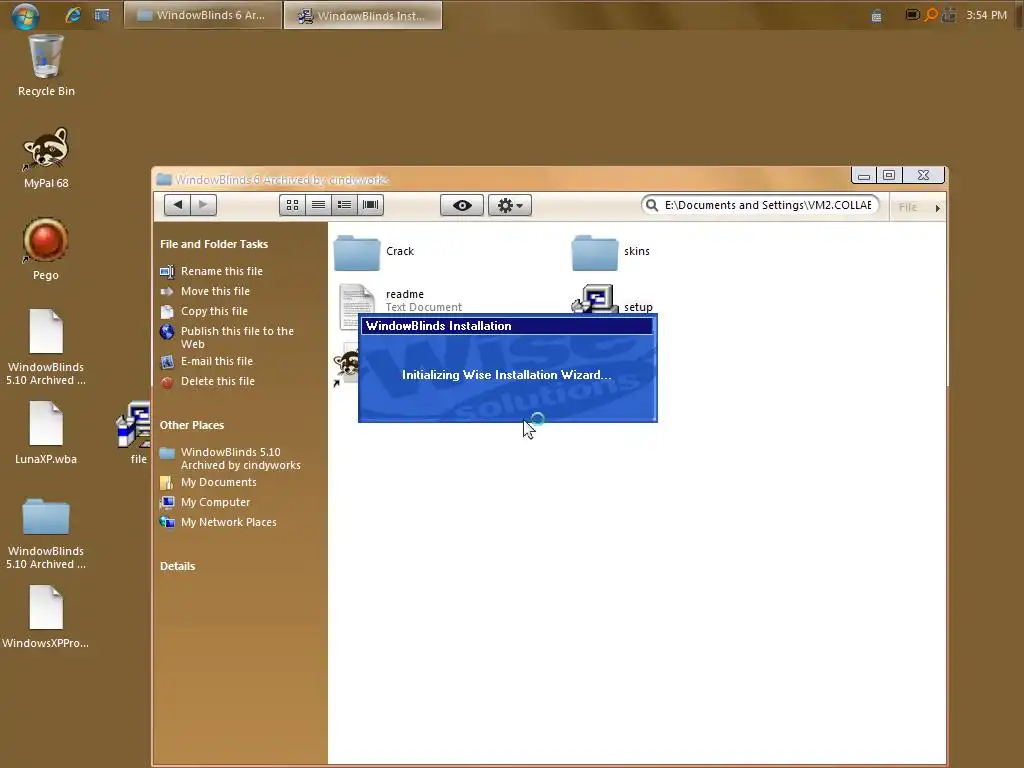
Task: Select the setup installer file
Action: pos(612,300)
